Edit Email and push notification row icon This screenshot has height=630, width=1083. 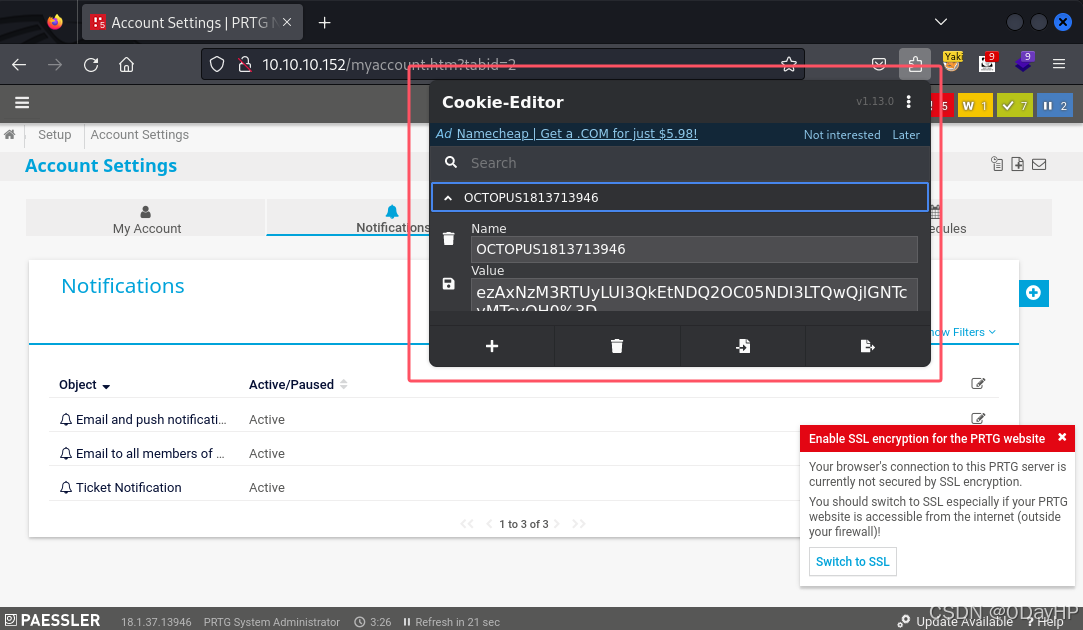pyautogui.click(x=977, y=418)
